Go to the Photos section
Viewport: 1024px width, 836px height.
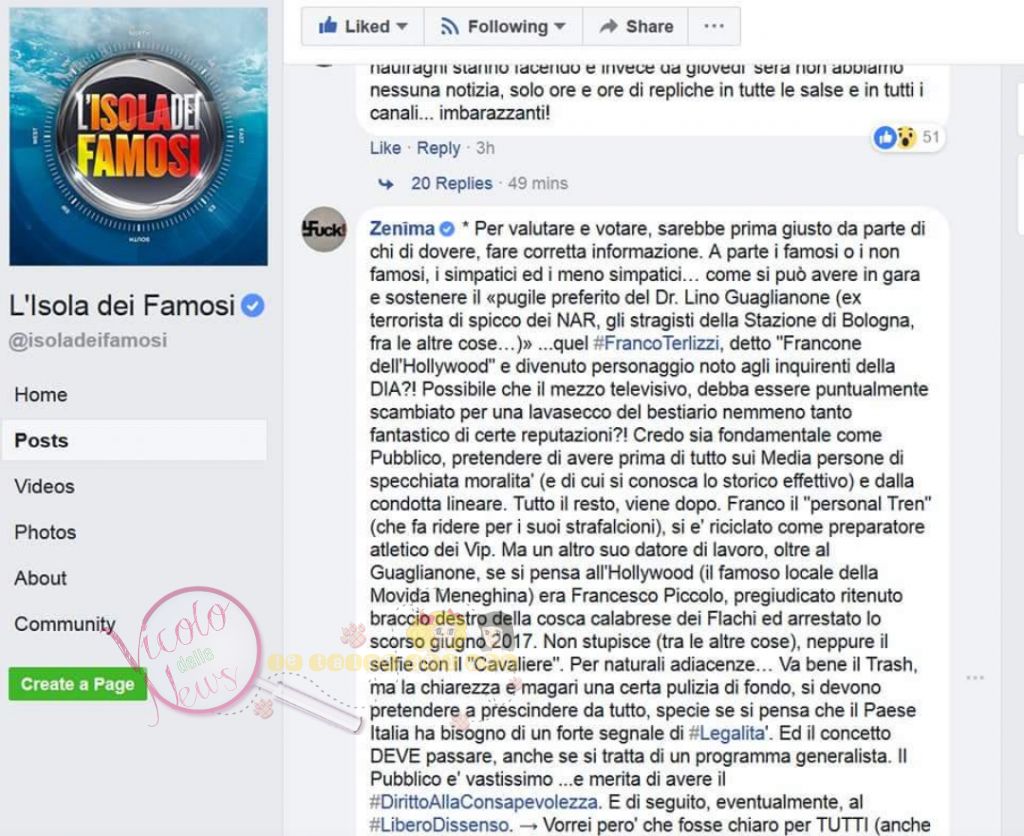[45, 532]
